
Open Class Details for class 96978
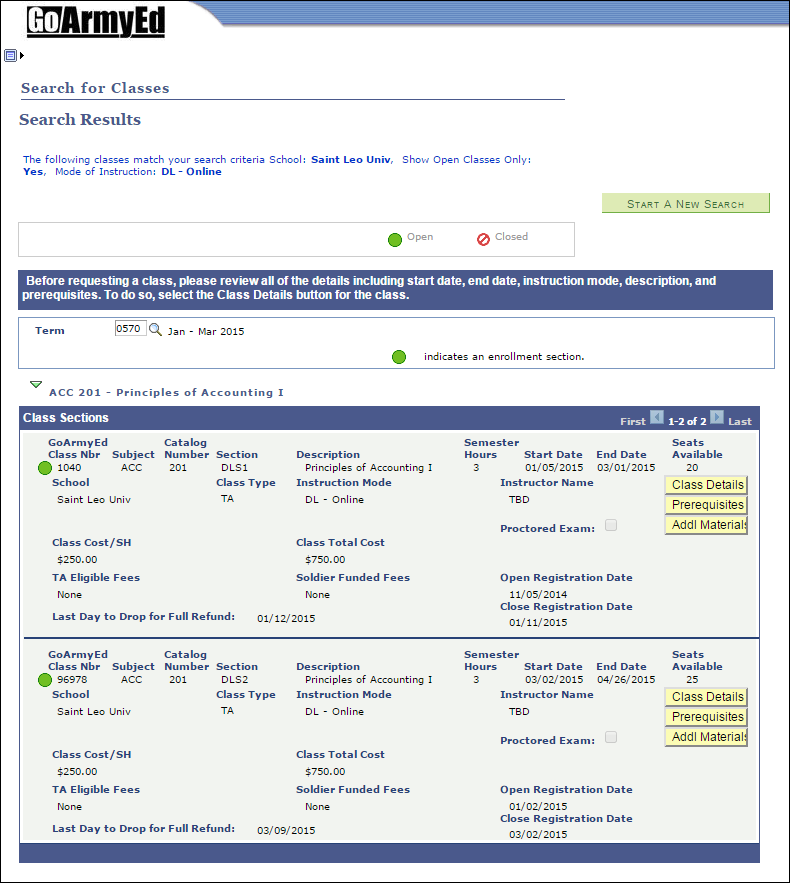click(706, 697)
